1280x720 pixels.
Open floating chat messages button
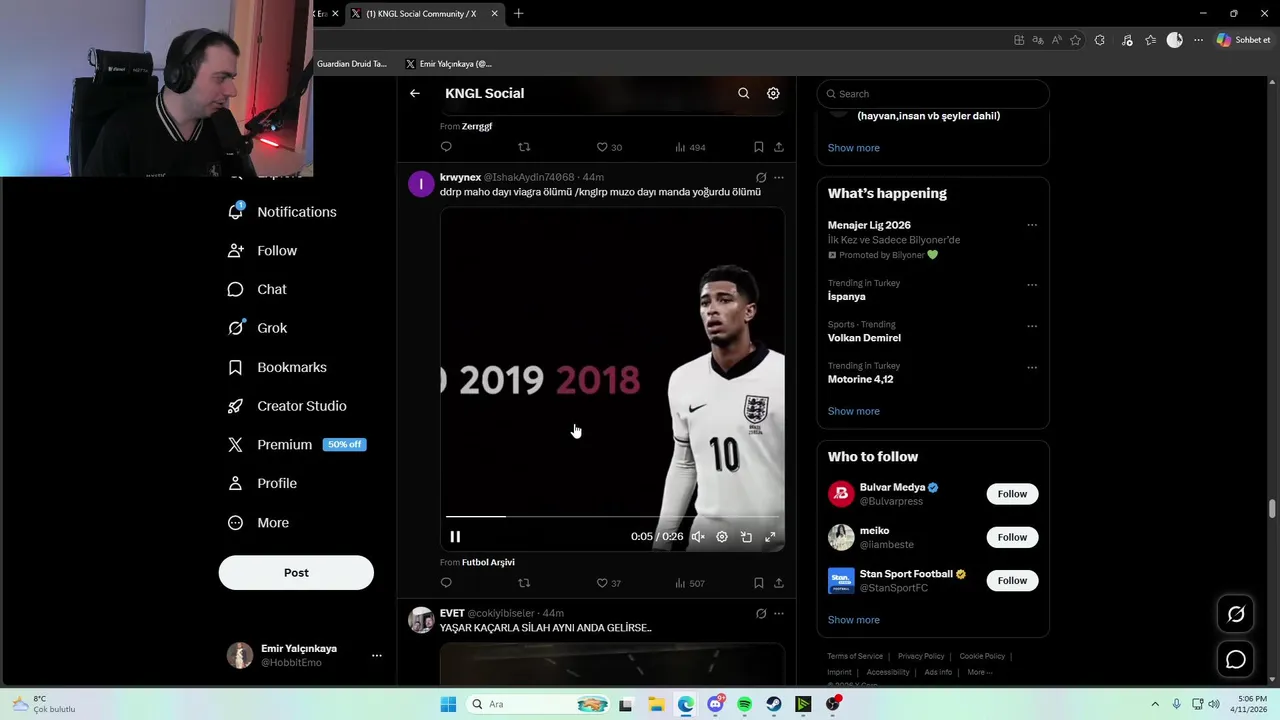click(1236, 659)
